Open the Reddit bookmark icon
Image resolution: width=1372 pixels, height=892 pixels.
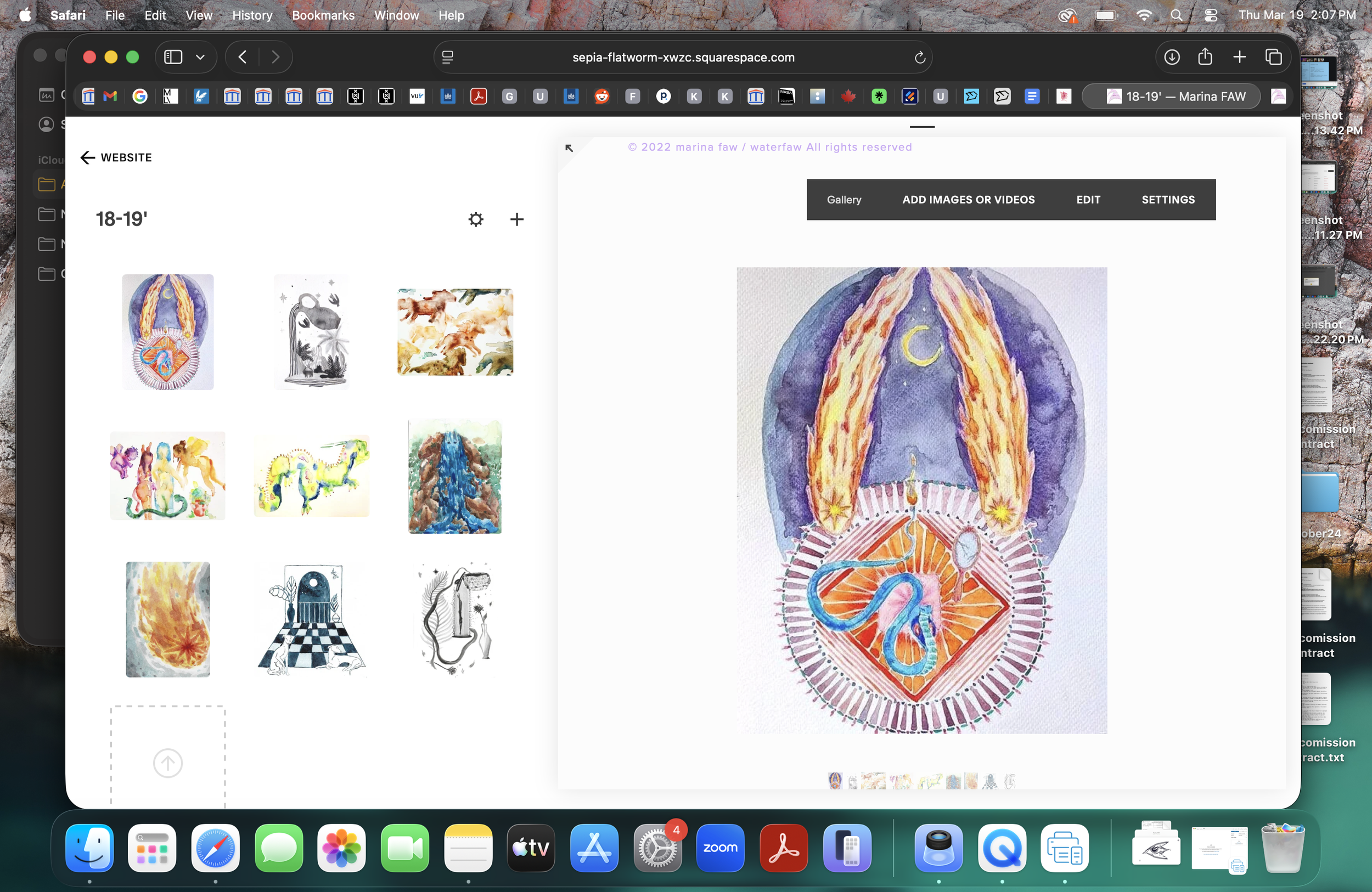coord(602,96)
